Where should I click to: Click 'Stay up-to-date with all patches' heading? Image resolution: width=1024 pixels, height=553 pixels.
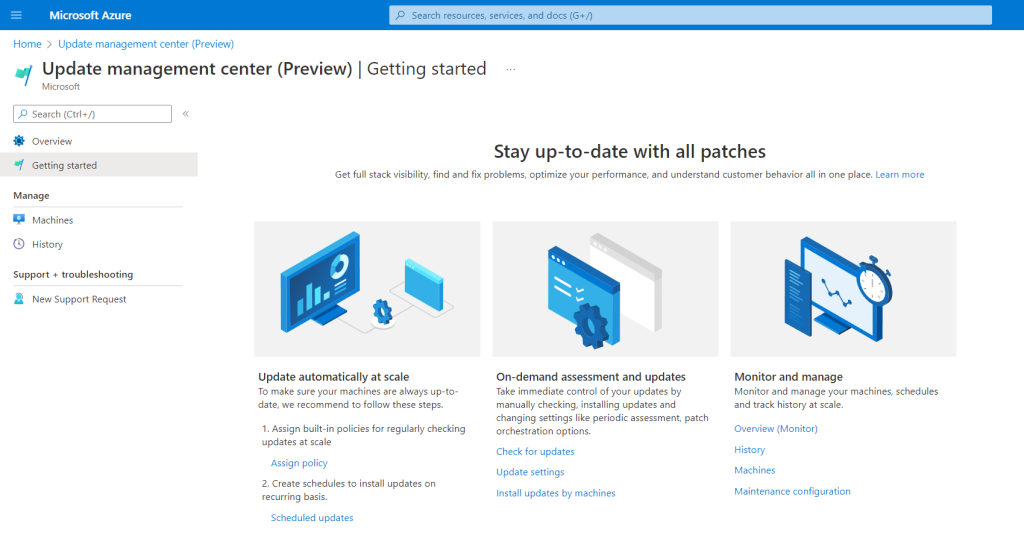(630, 151)
